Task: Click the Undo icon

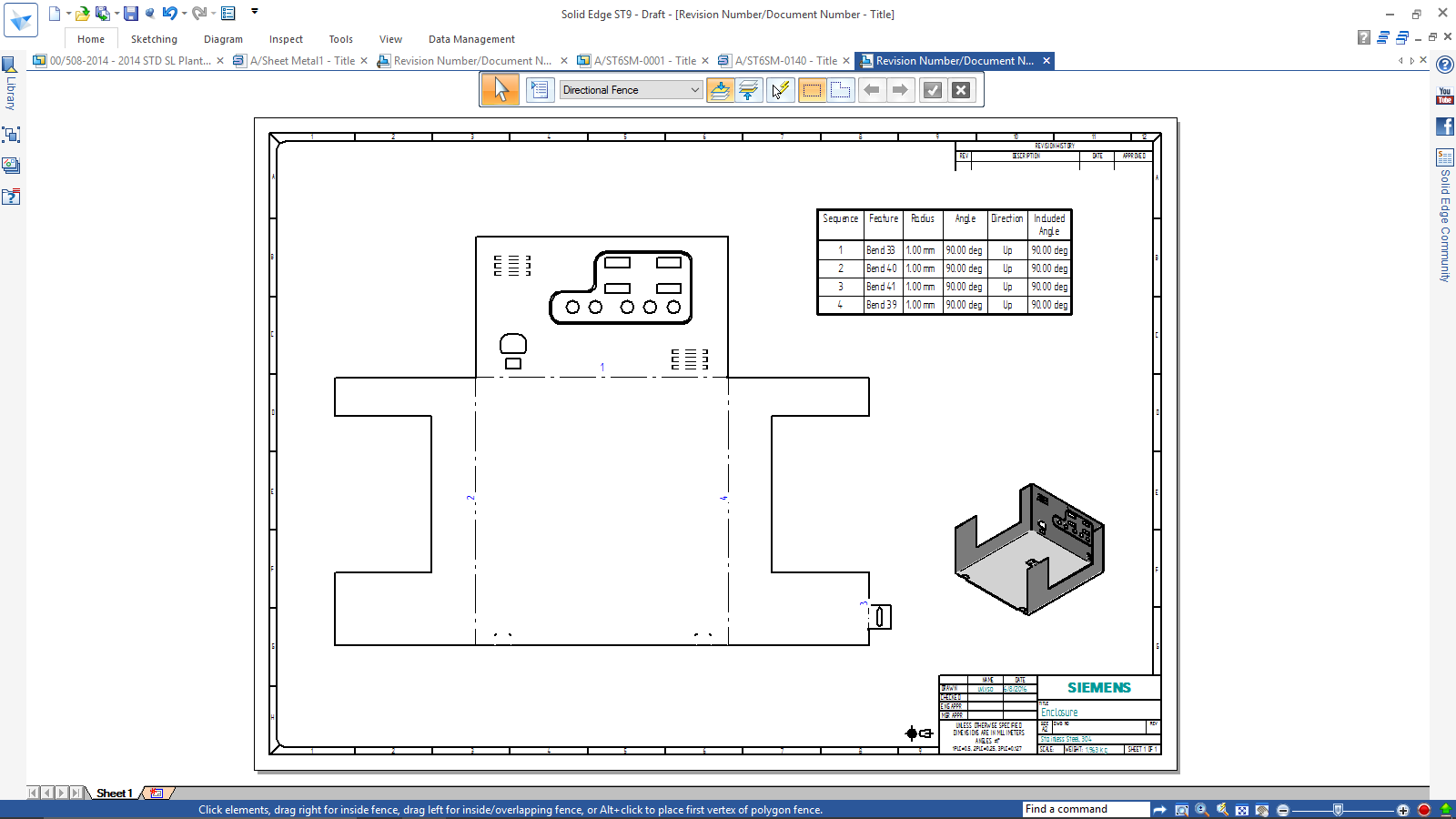Action: (x=172, y=14)
